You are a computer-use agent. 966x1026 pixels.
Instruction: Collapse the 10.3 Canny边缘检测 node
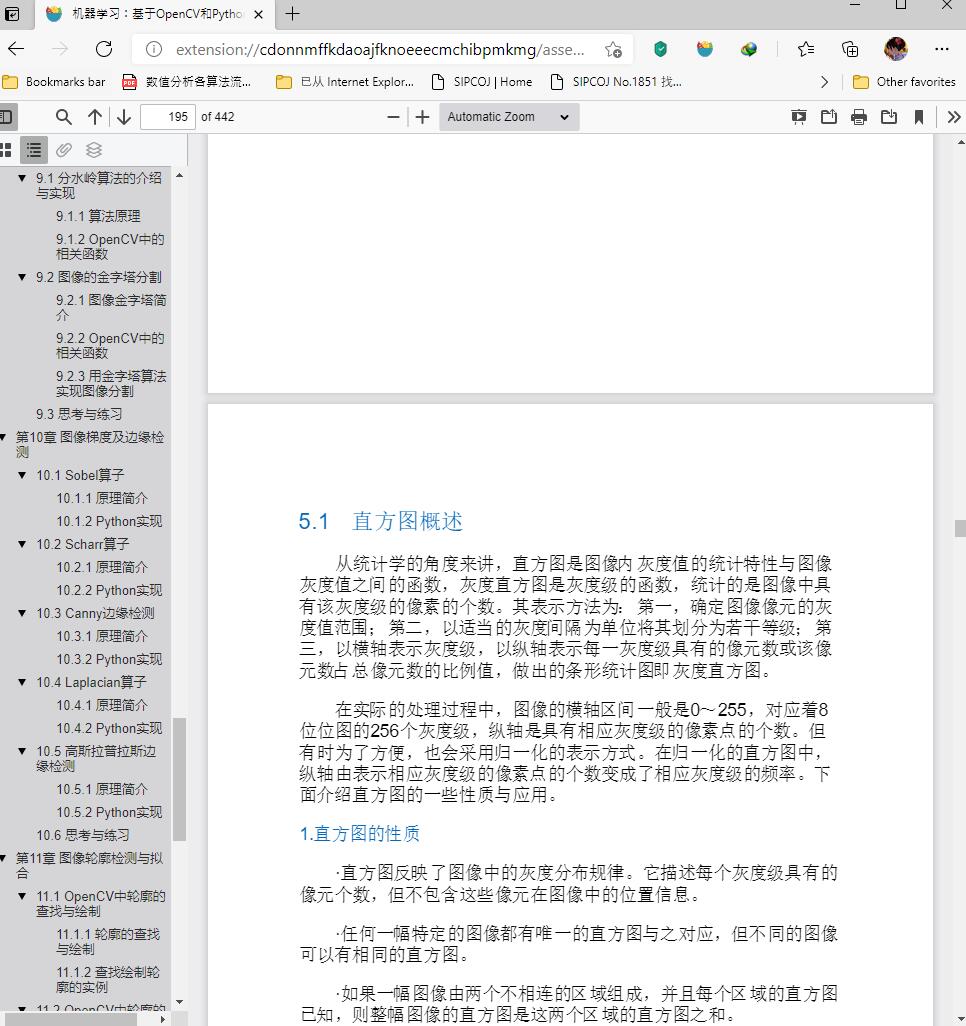tap(22, 613)
